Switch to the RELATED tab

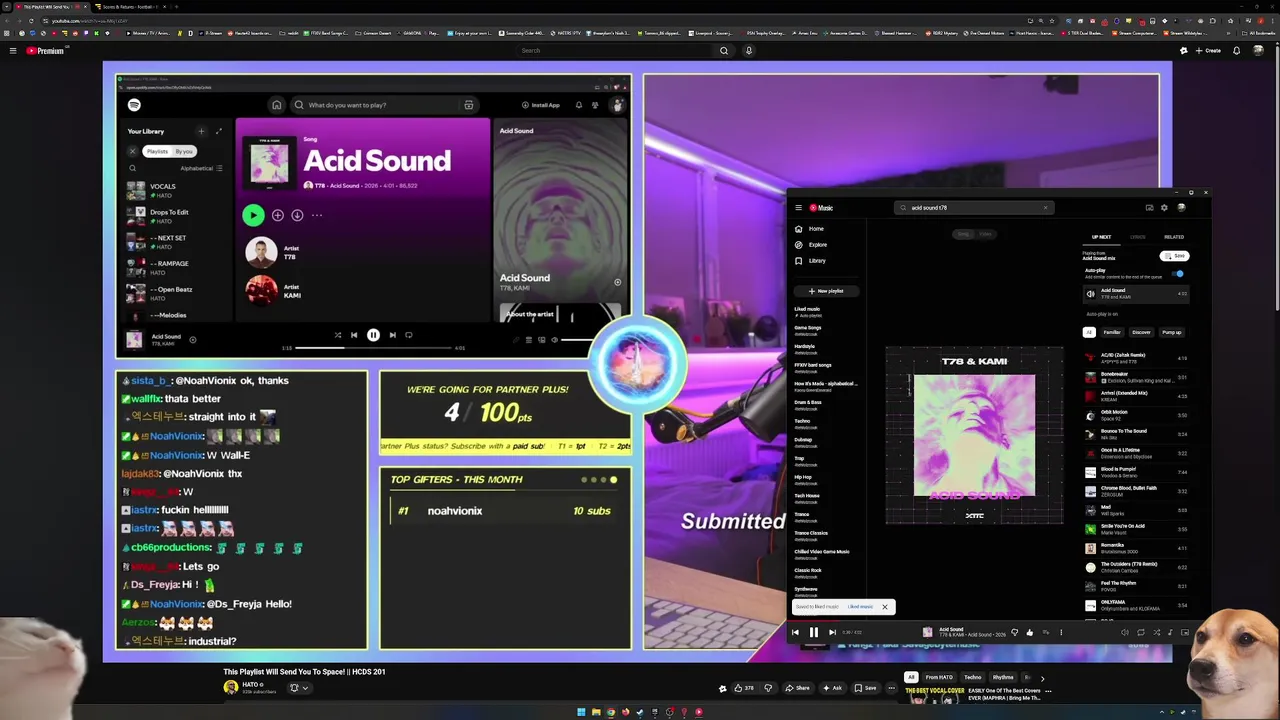pyautogui.click(x=1174, y=237)
